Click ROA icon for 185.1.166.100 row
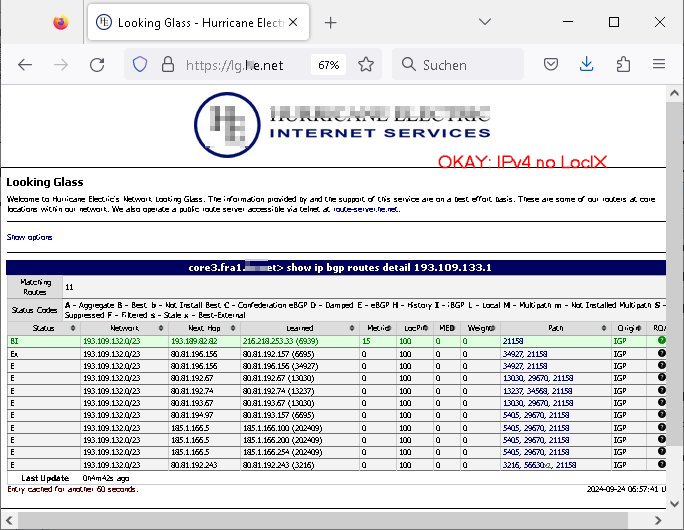Viewport: 684px width, 530px height. click(662, 427)
